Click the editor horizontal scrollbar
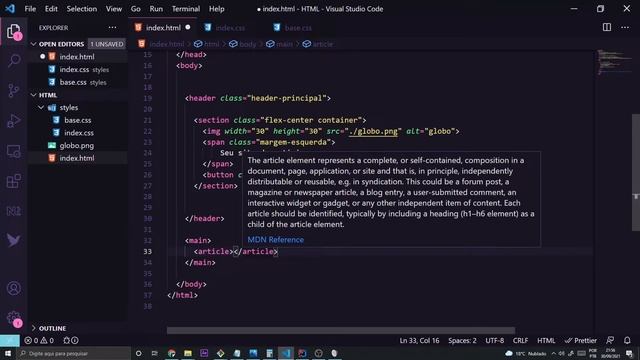Image resolution: width=640 pixels, height=360 pixels. (x=341, y=331)
